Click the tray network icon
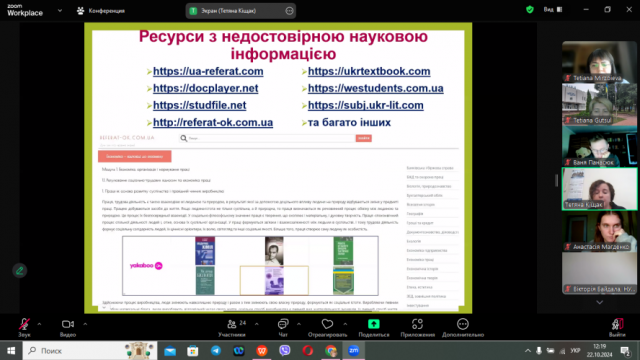Image resolution: width=640 pixels, height=360 pixels. coord(562,351)
